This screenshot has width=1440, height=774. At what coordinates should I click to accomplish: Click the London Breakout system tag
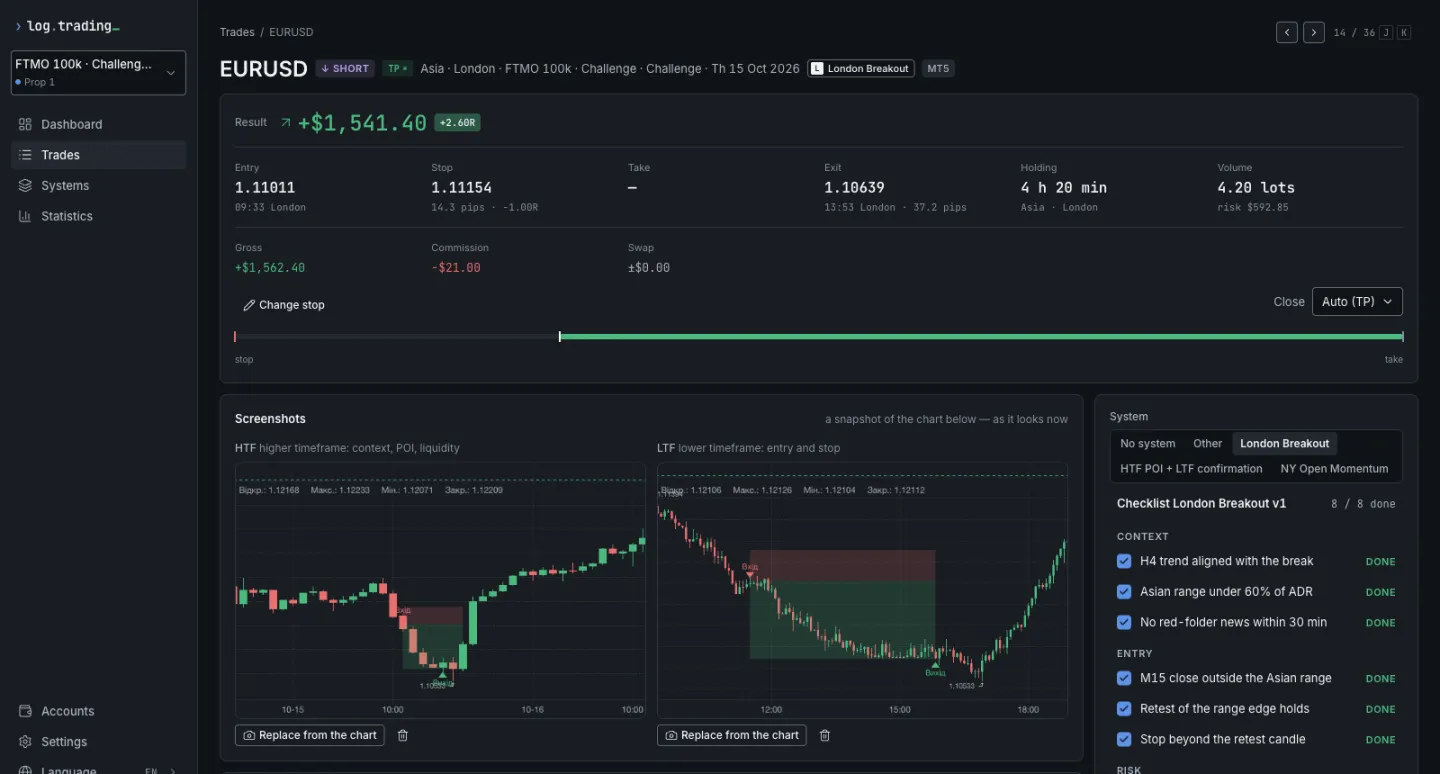[860, 69]
